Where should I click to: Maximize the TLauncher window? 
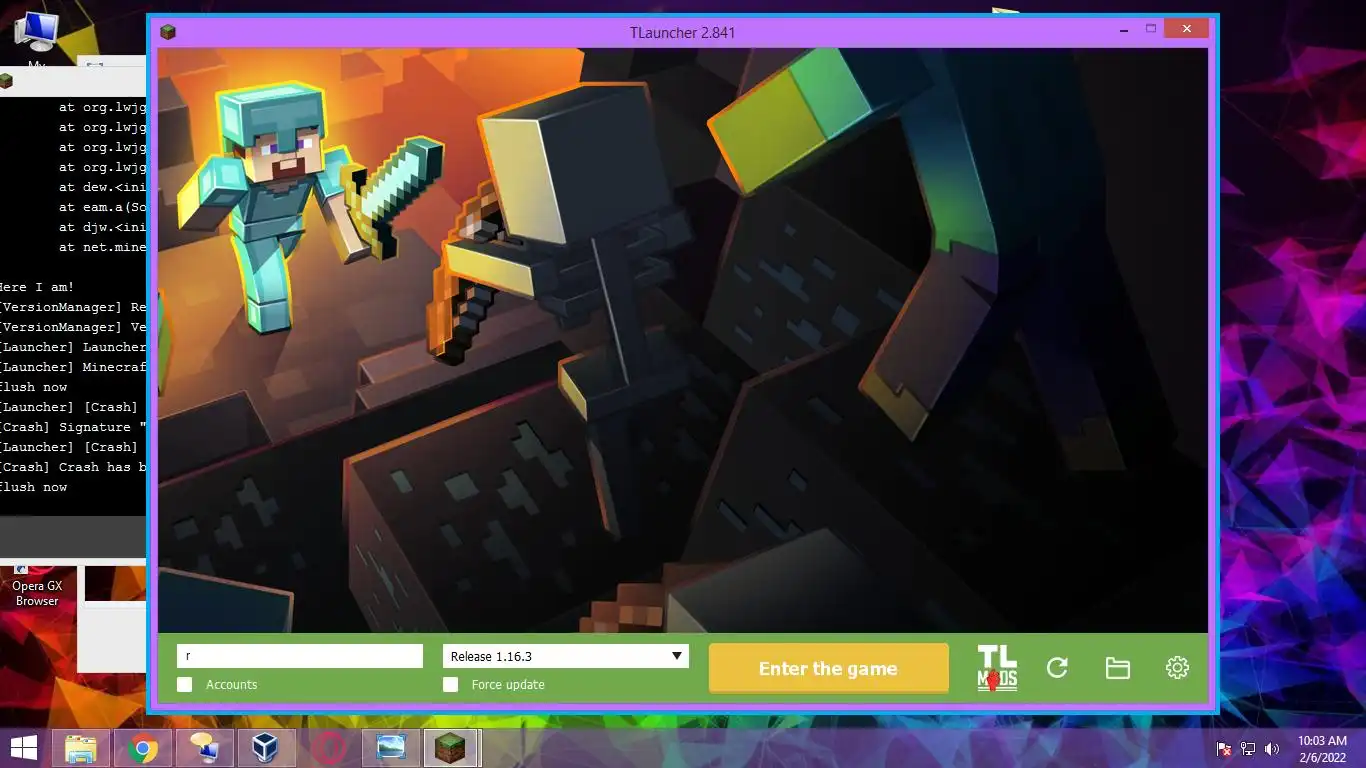[1151, 29]
